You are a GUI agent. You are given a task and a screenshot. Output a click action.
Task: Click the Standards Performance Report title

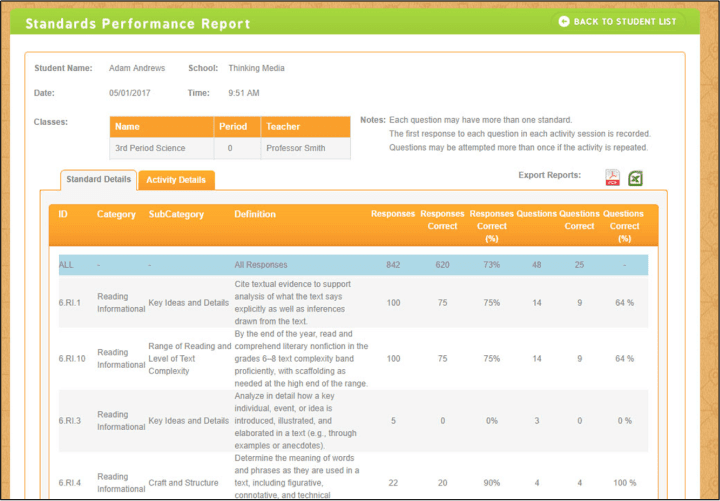pyautogui.click(x=137, y=23)
